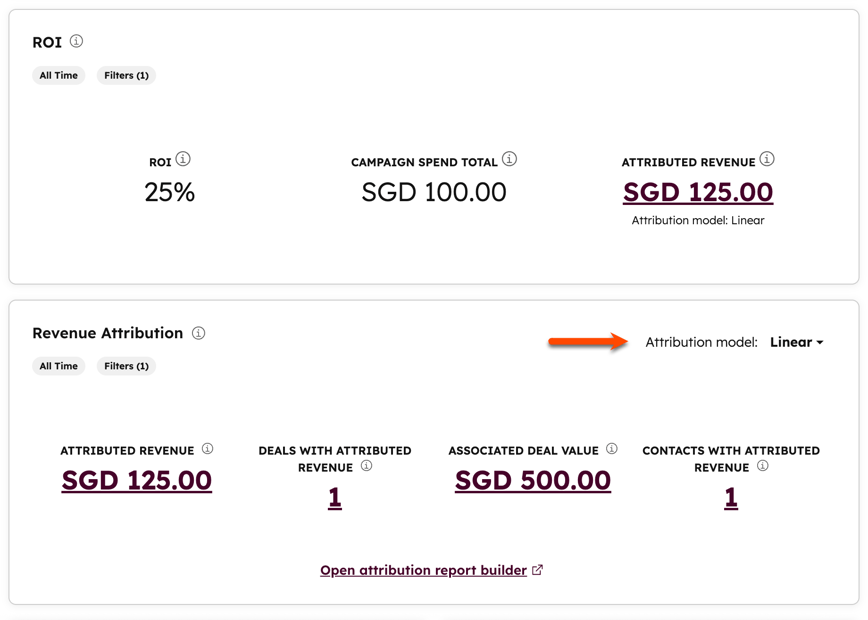Viewport: 868px width, 620px height.
Task: Click the SGD 500.00 Associated Deal Value link
Action: point(532,480)
